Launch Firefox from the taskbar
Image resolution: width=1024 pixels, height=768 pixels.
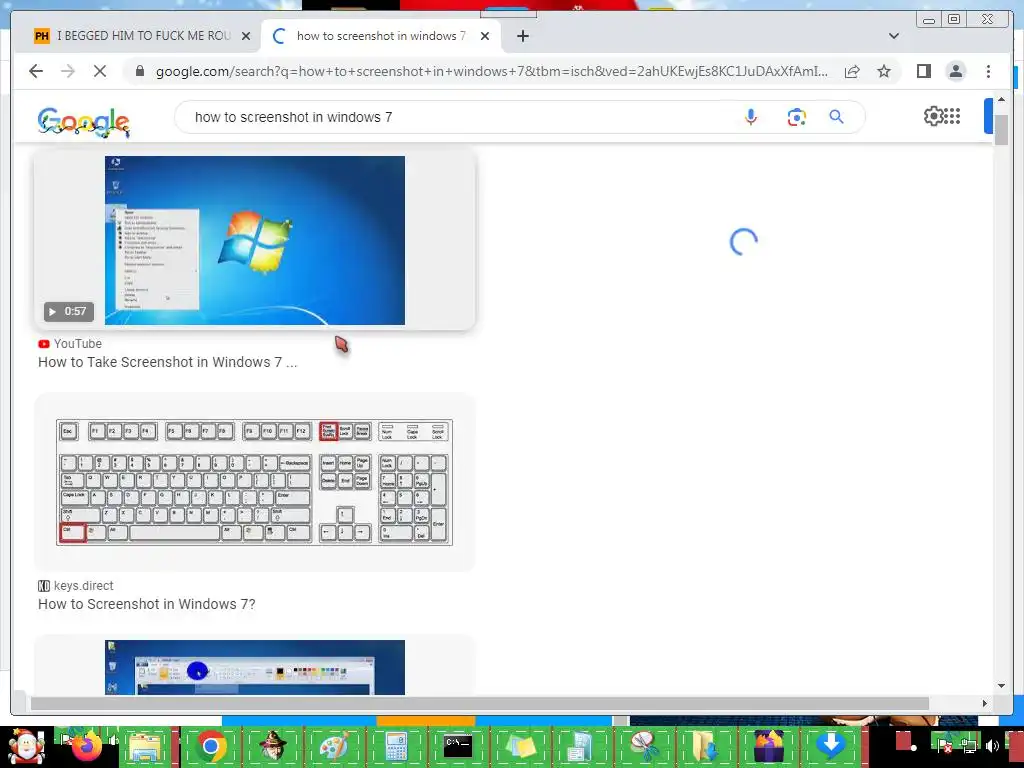[x=88, y=746]
